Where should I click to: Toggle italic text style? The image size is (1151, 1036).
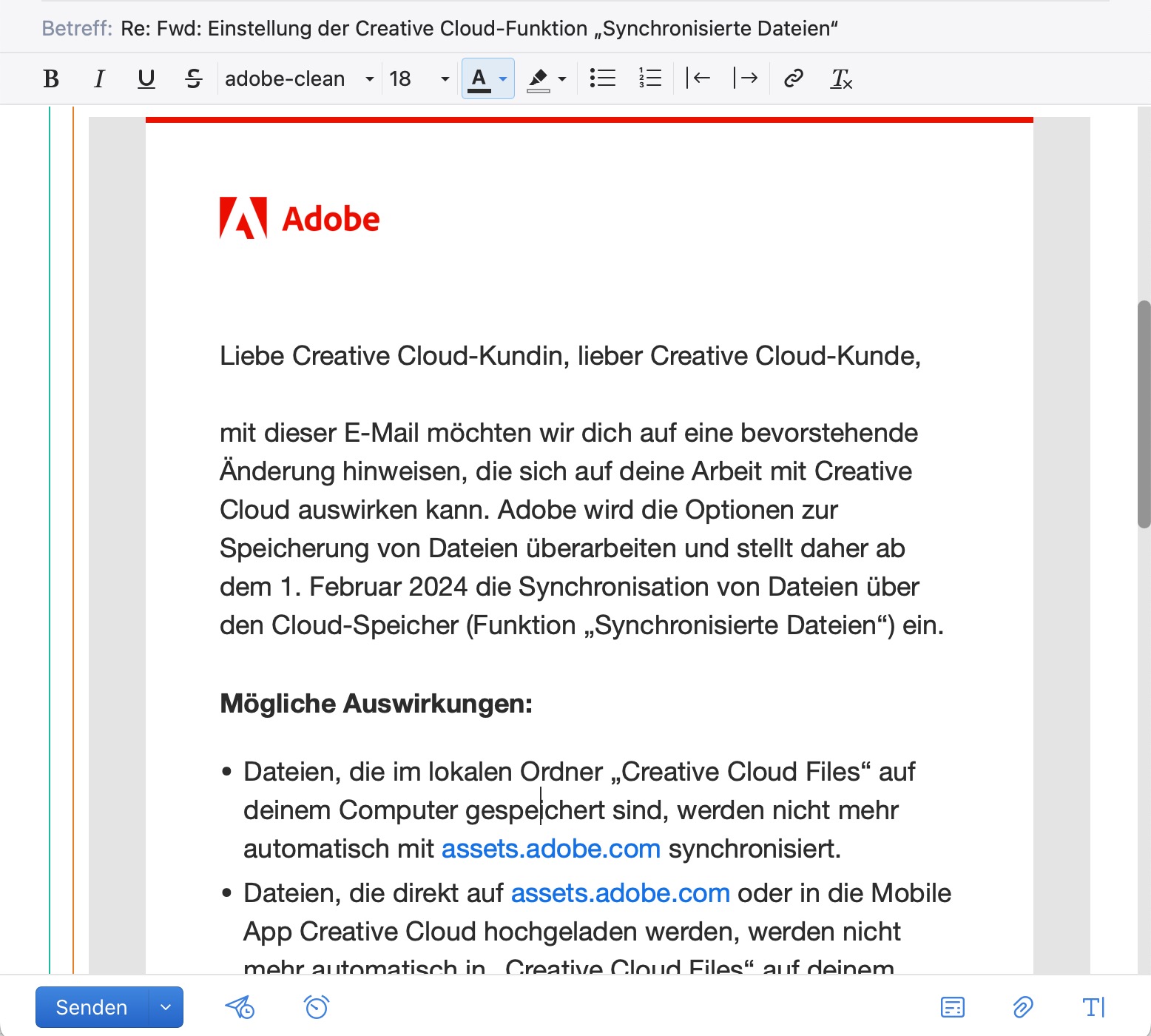(x=98, y=78)
